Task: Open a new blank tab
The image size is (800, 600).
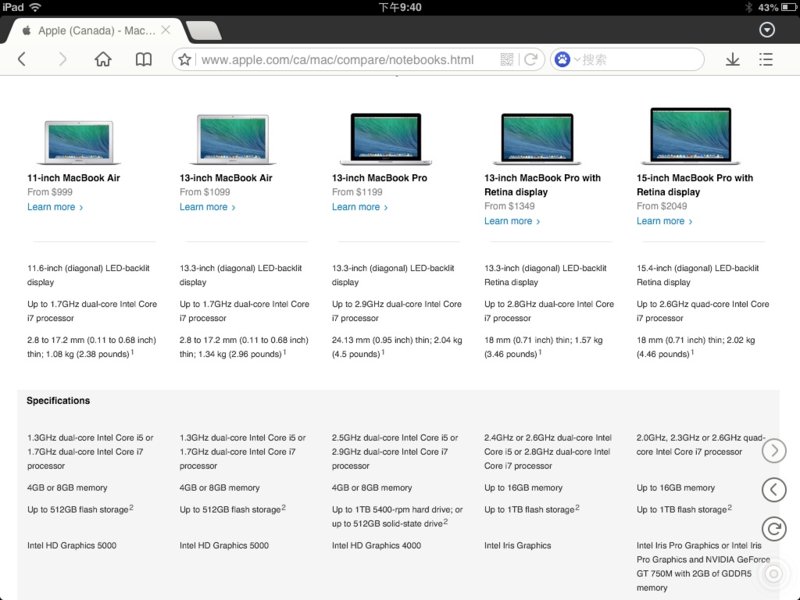Action: click(204, 31)
